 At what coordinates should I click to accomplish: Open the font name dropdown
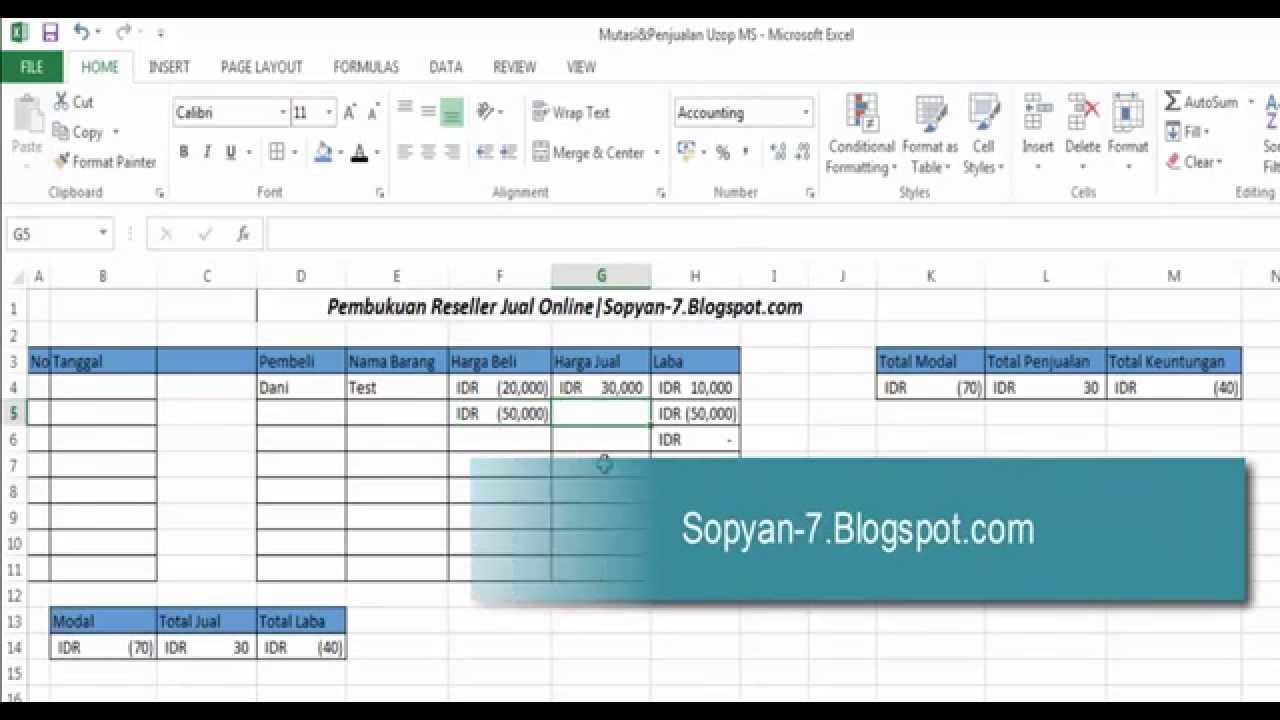pyautogui.click(x=283, y=113)
